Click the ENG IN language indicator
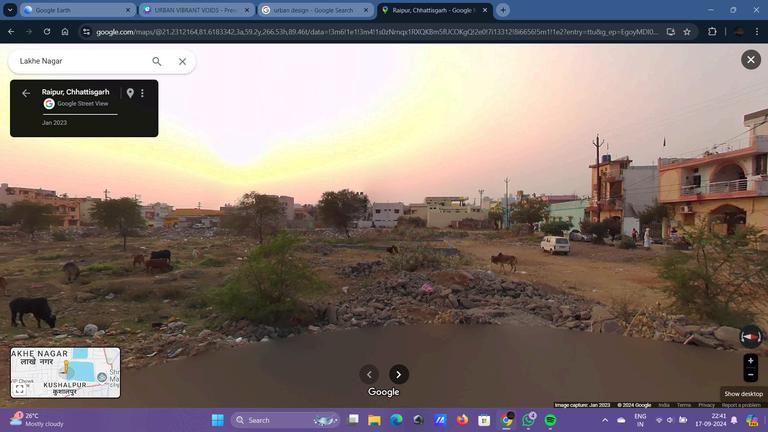Image resolution: width=768 pixels, height=432 pixels. [640, 420]
